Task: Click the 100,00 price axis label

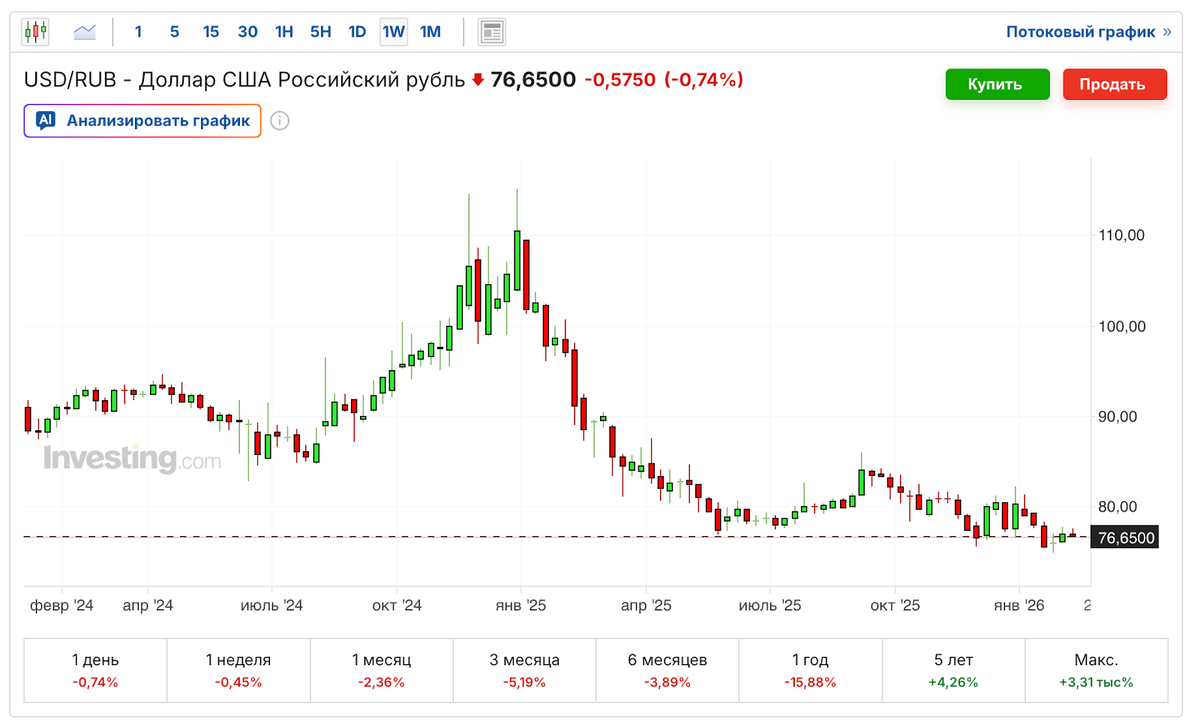Action: click(x=1121, y=327)
